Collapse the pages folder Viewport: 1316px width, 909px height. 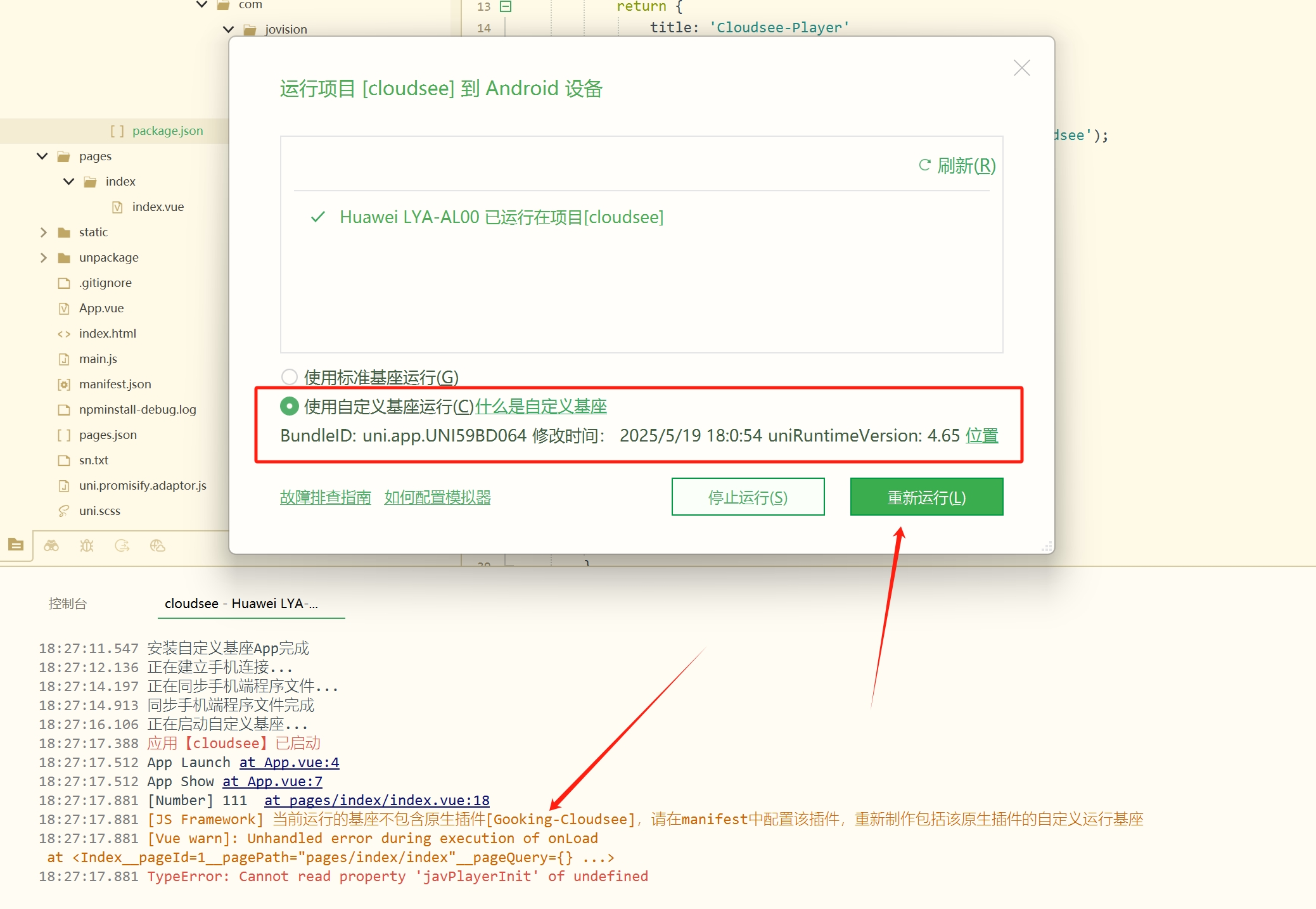[42, 156]
